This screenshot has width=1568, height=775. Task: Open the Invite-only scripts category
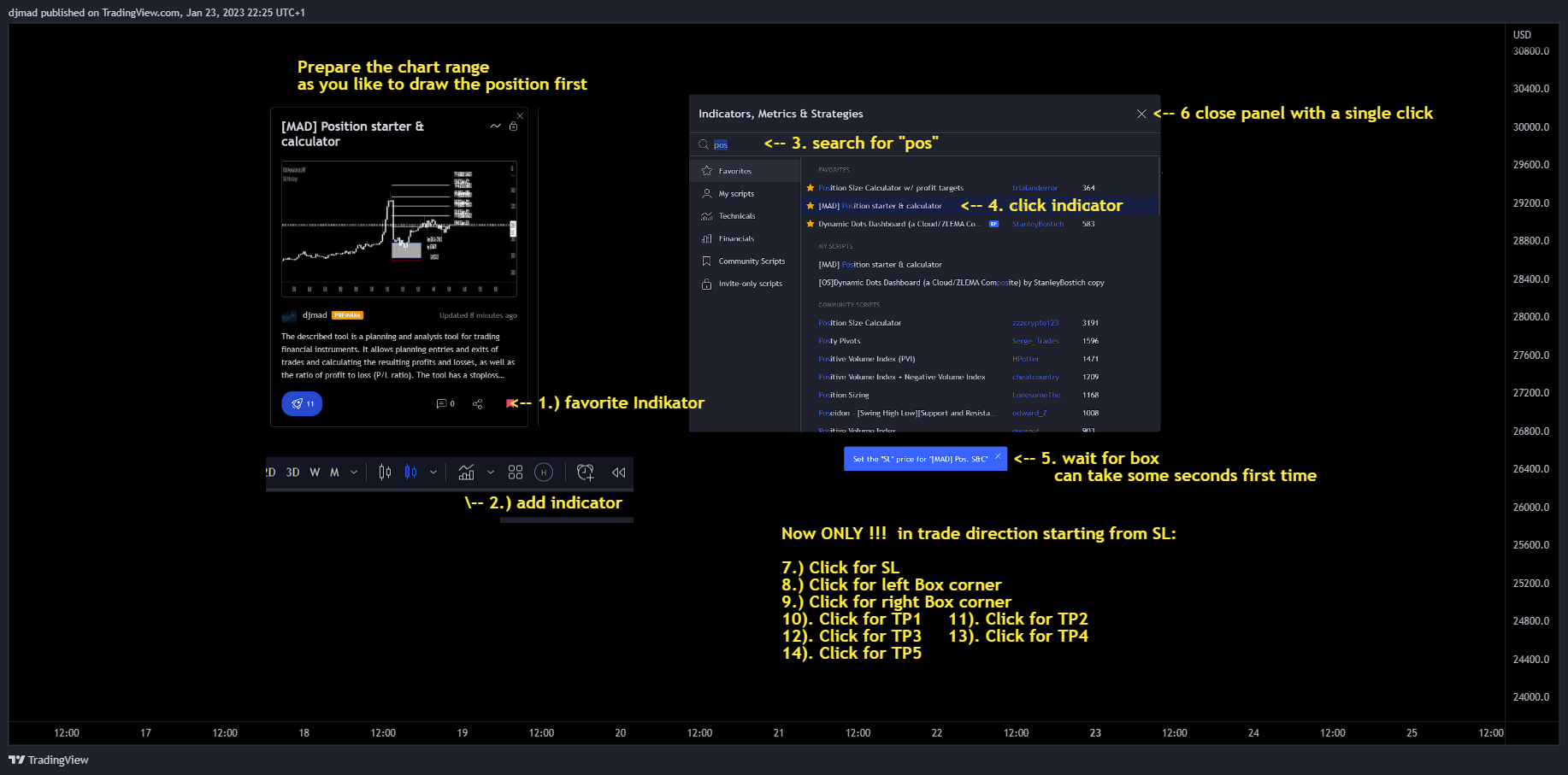click(x=744, y=284)
